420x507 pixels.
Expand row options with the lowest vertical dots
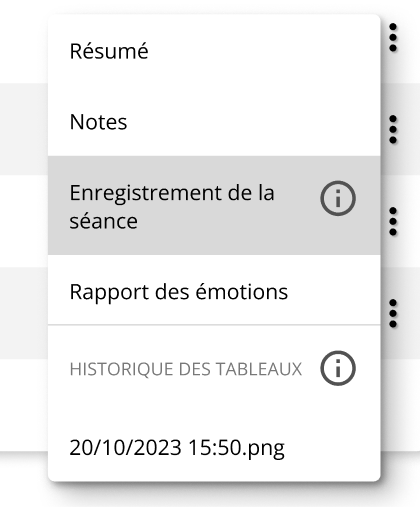pos(393,313)
